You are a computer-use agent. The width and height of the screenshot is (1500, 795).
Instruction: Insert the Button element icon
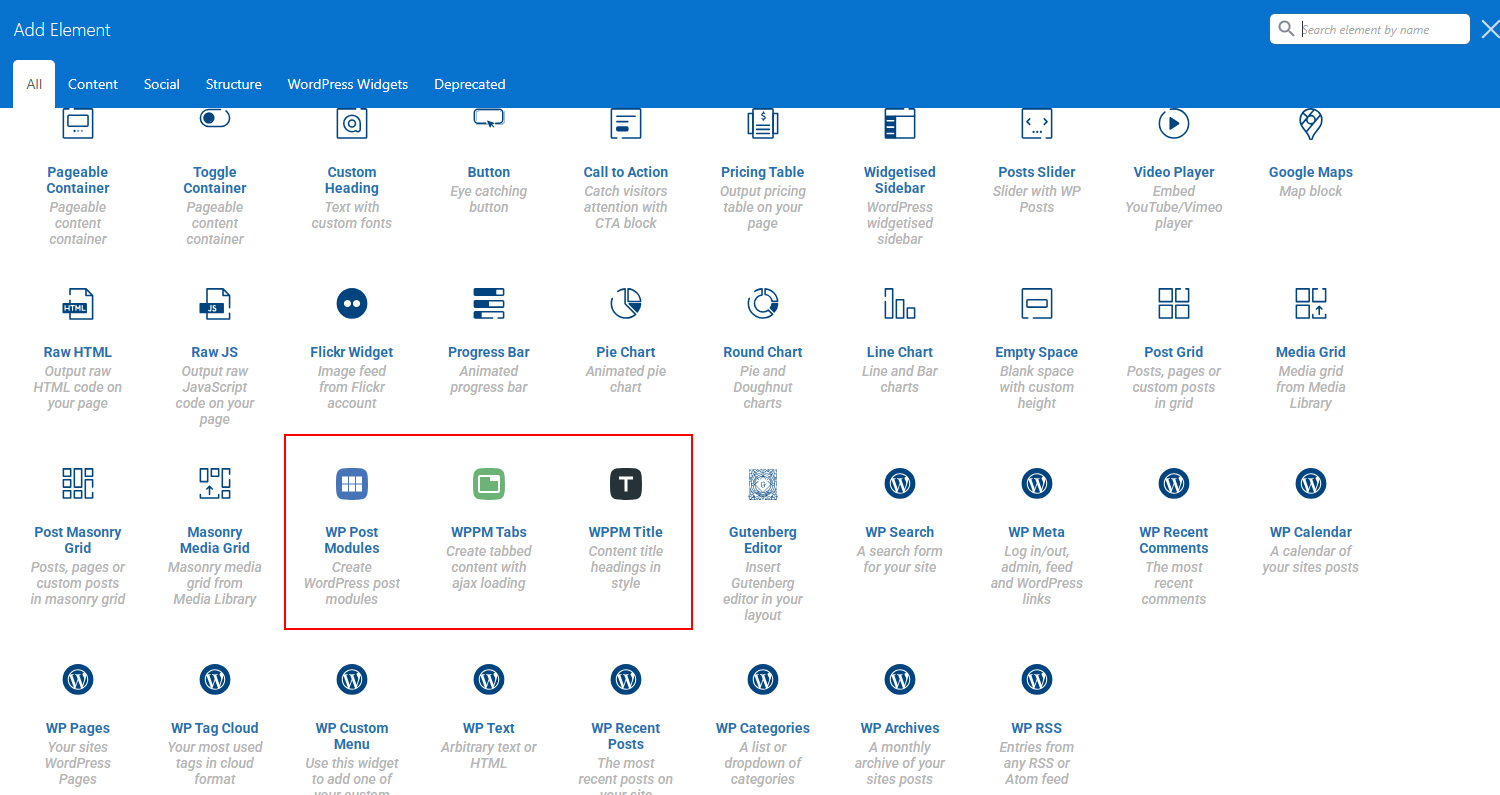[x=489, y=118]
